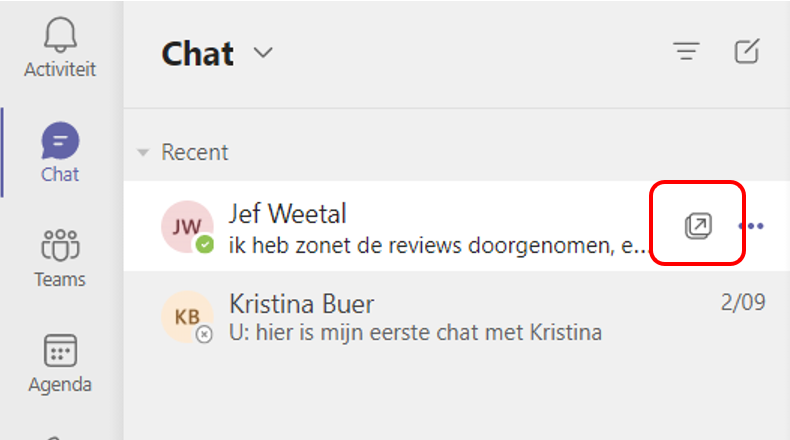Click the Chat header title

tap(198, 53)
